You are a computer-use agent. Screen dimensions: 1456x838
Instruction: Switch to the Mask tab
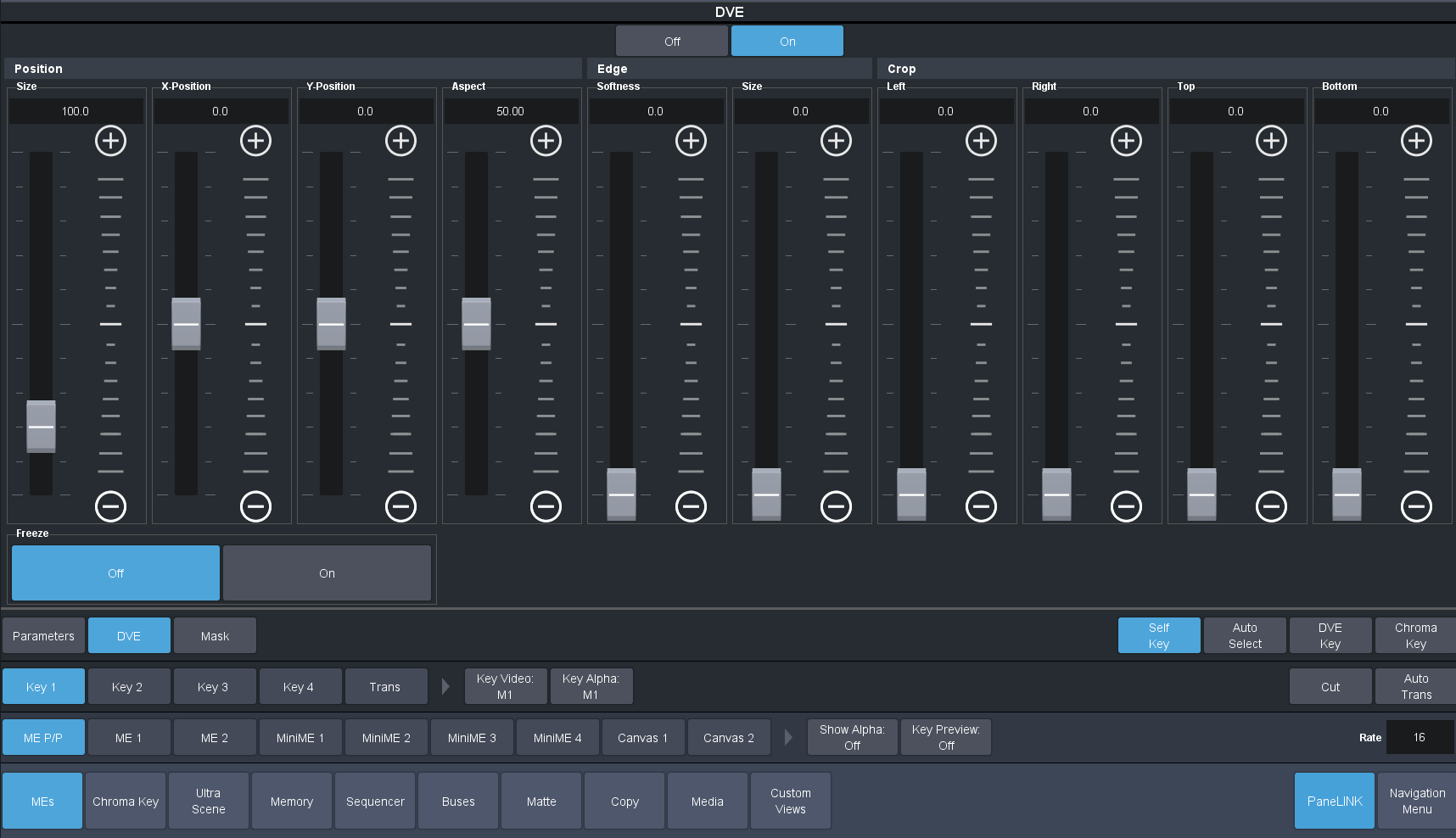tap(215, 635)
